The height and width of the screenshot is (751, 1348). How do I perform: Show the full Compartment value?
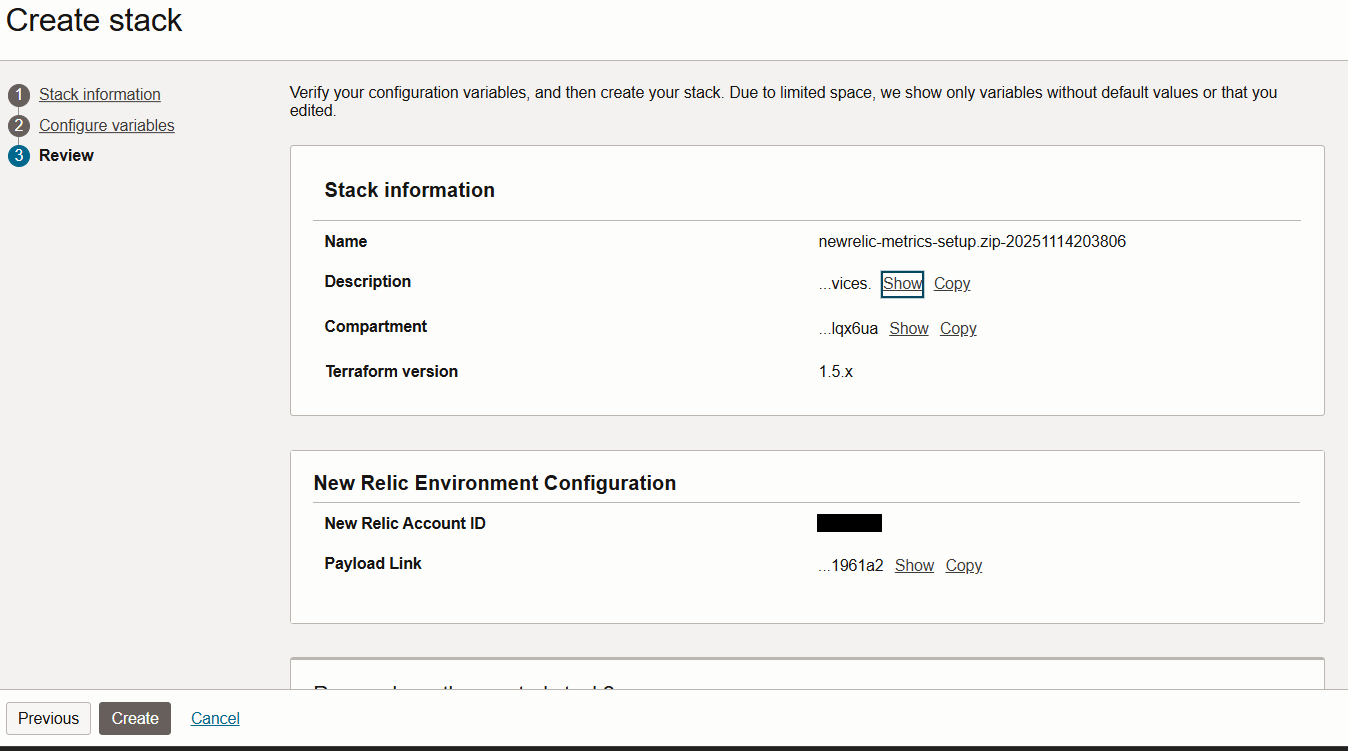[x=909, y=328]
